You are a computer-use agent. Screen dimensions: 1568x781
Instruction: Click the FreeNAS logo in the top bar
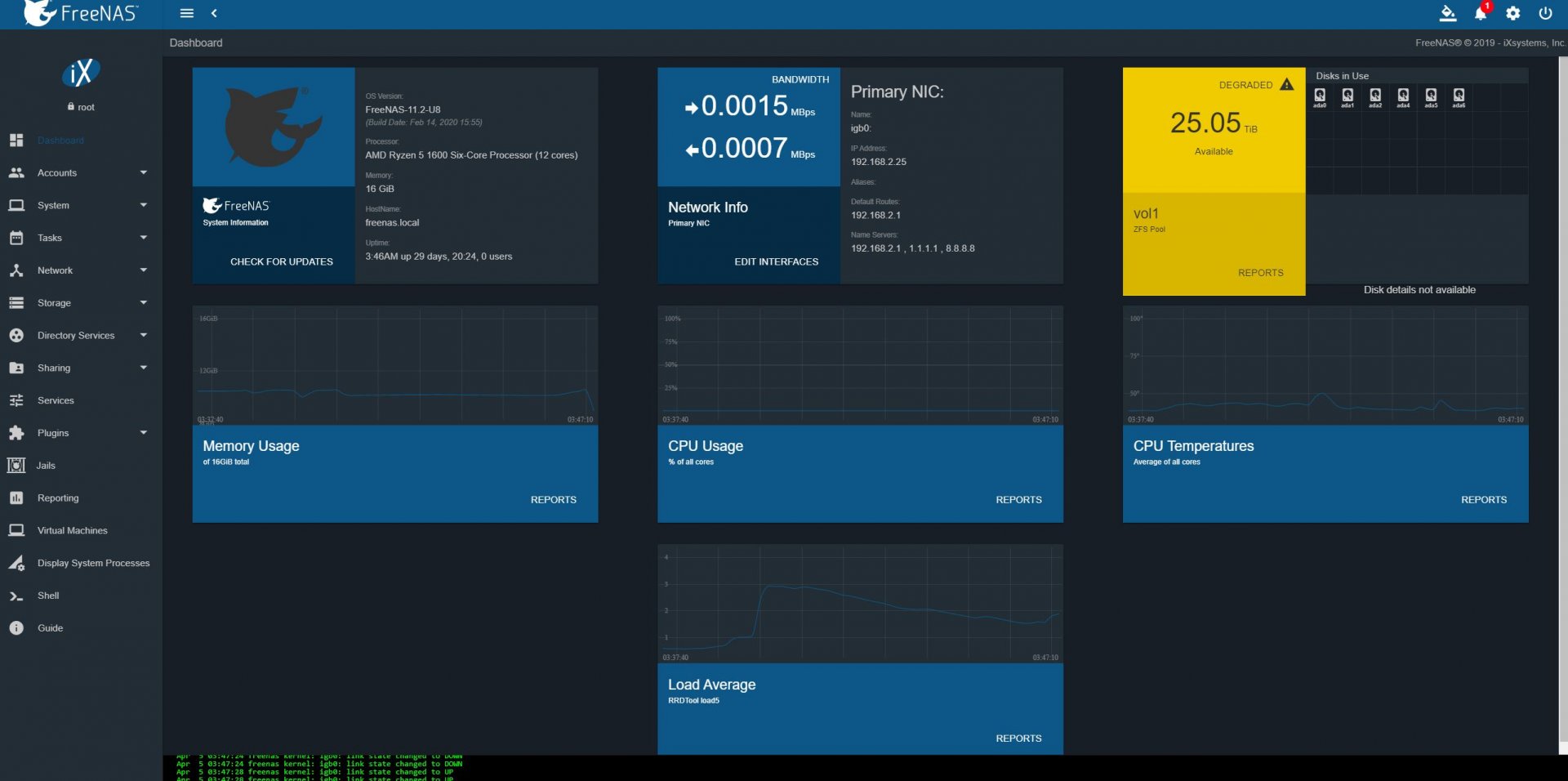click(81, 13)
